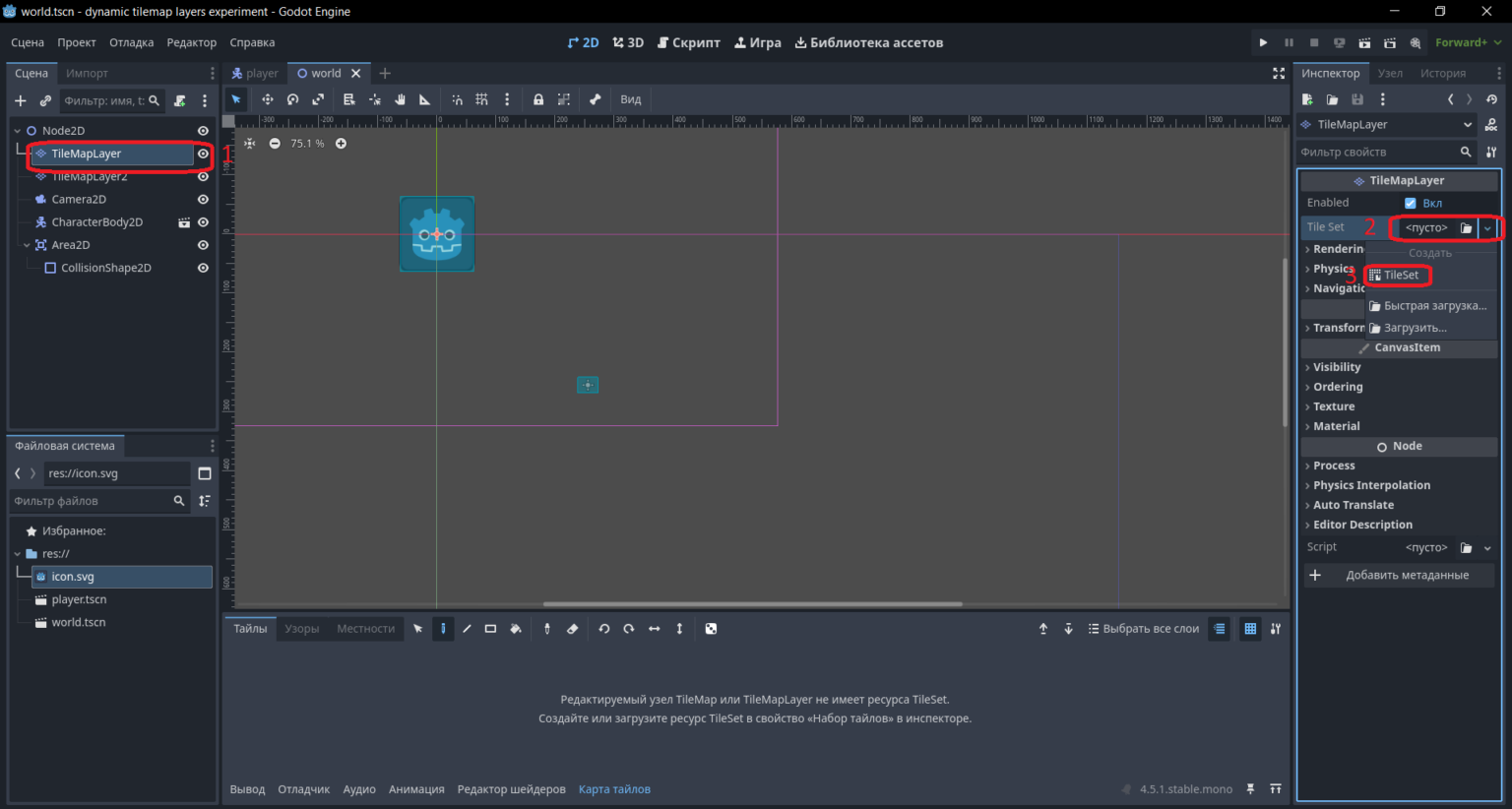Collapse the Area2D tree node
Screen dimensions: 1512x809
click(27, 245)
